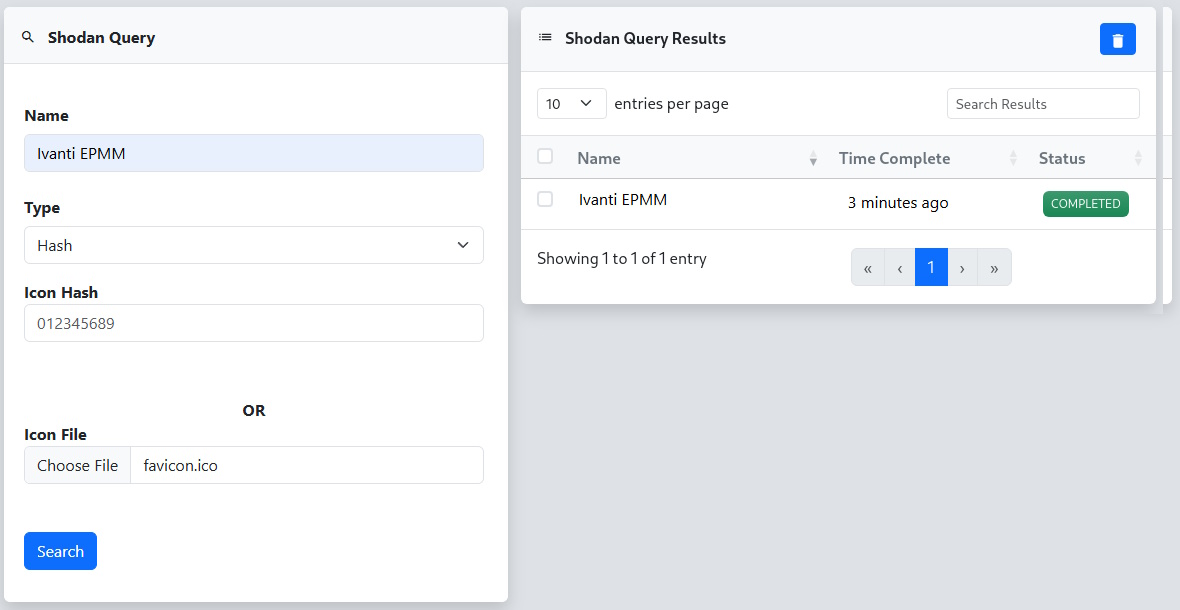Screen dimensions: 1180x610
Task: Click the Time Complete column header text
Action: pyautogui.click(x=894, y=158)
